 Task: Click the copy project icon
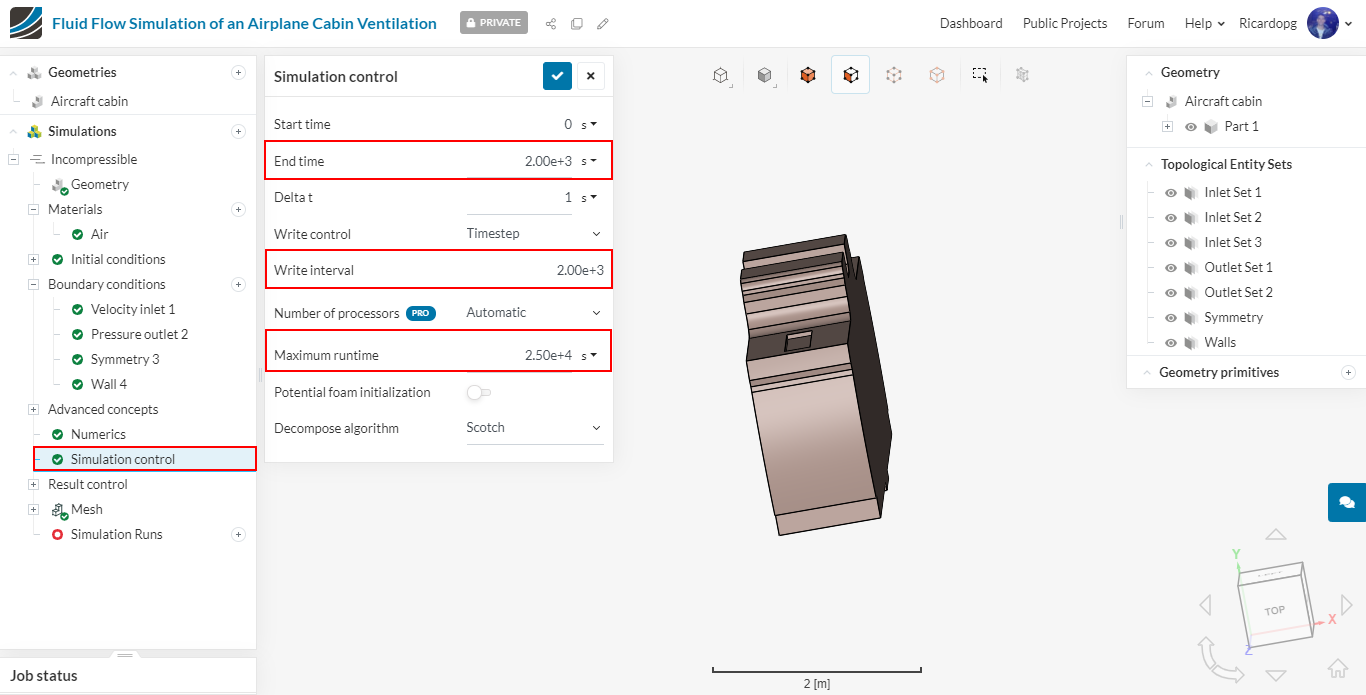[577, 23]
